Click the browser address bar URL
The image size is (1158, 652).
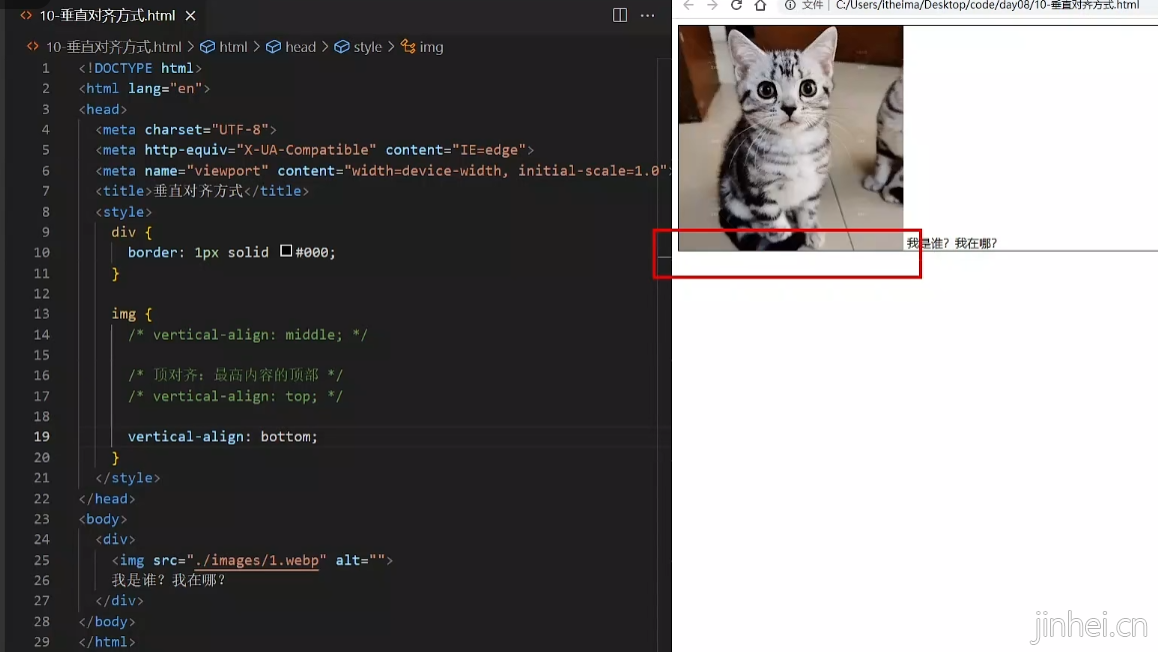(987, 5)
